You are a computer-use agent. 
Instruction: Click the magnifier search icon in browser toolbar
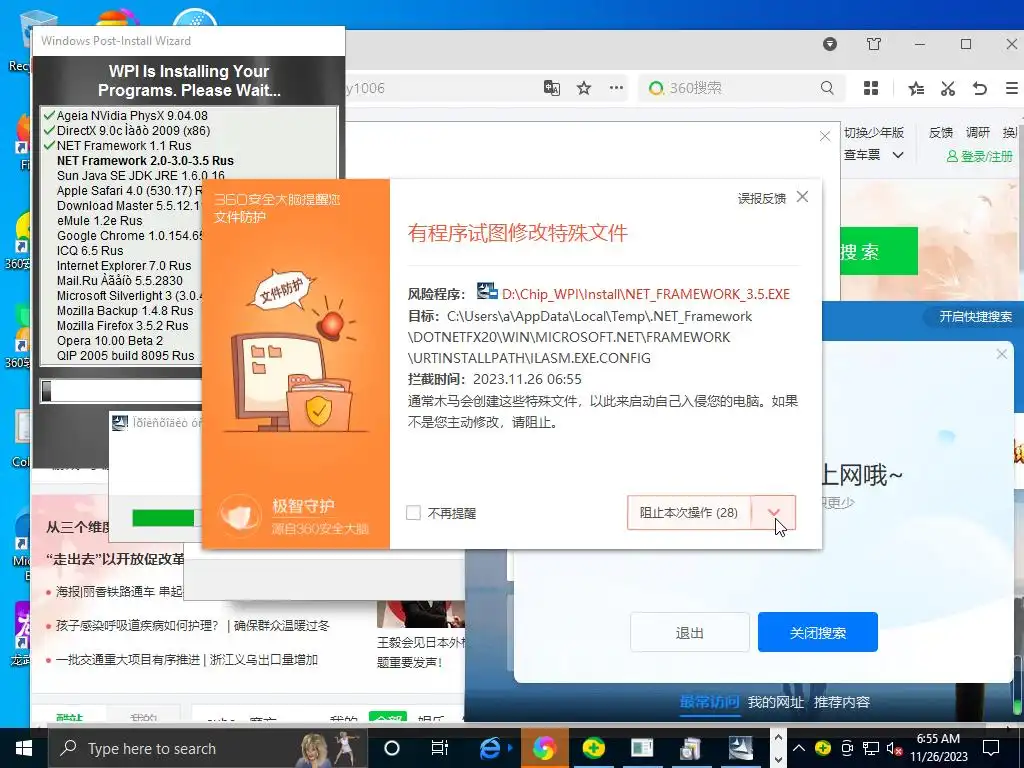point(827,88)
